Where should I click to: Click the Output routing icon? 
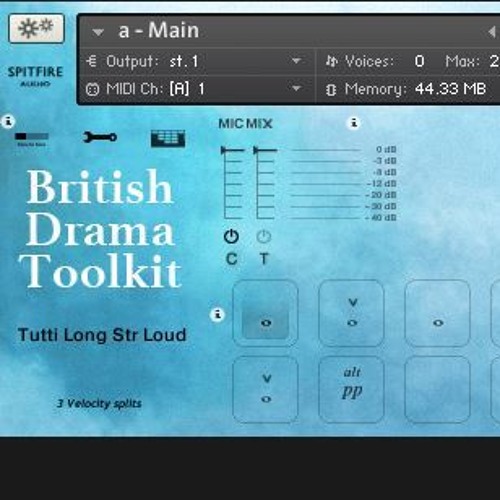point(92,61)
